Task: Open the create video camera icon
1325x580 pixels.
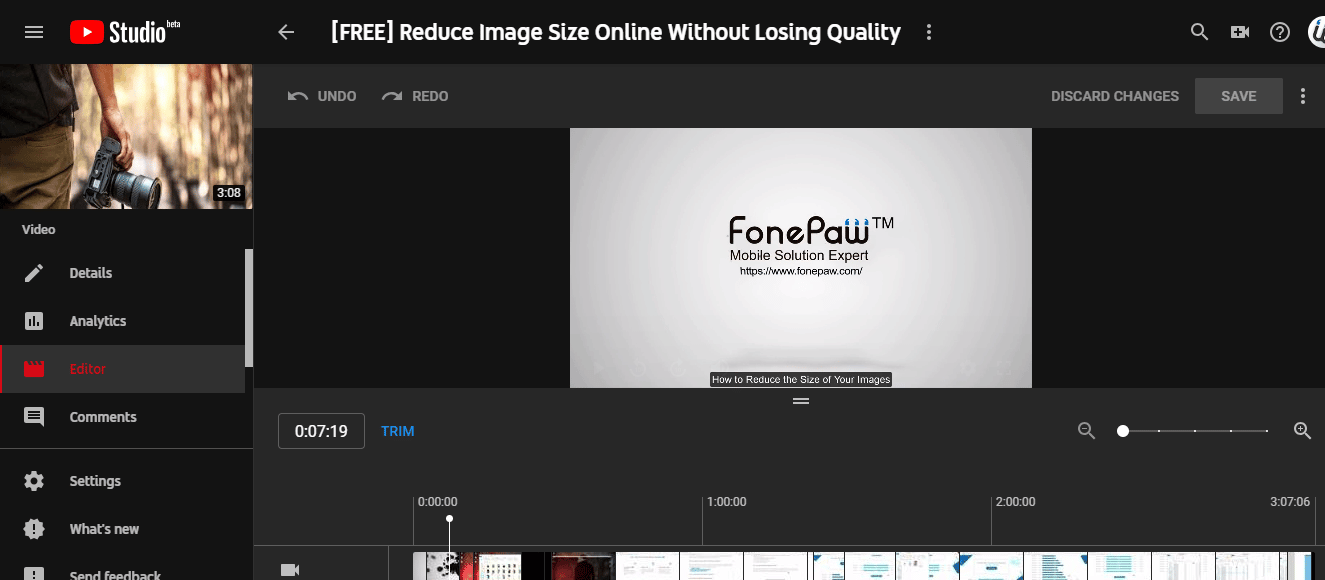Action: (1240, 31)
